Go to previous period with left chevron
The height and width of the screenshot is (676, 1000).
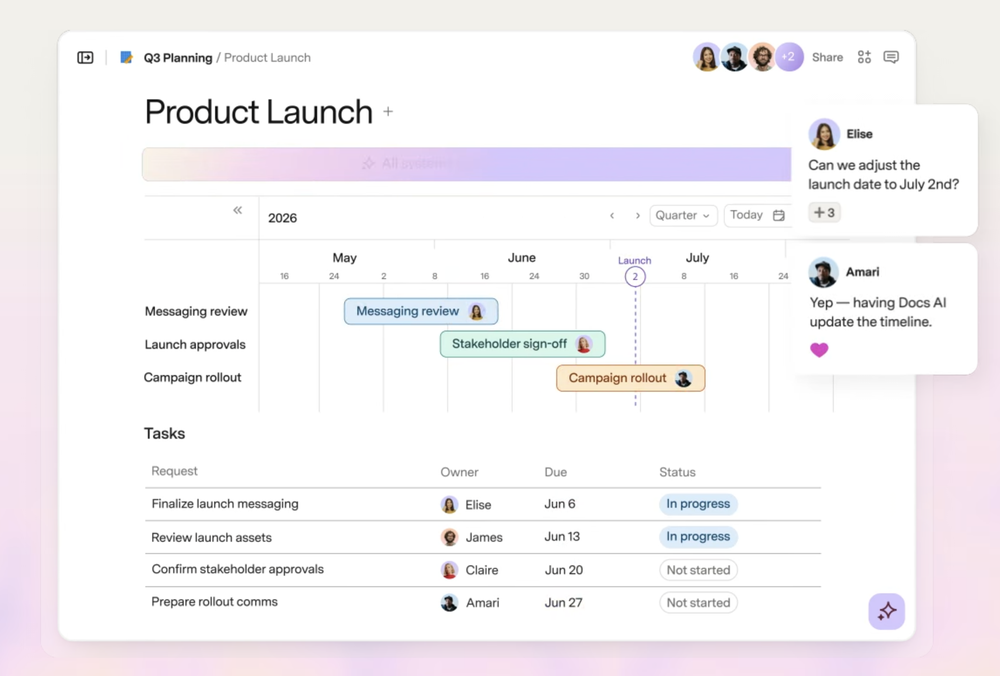point(612,216)
